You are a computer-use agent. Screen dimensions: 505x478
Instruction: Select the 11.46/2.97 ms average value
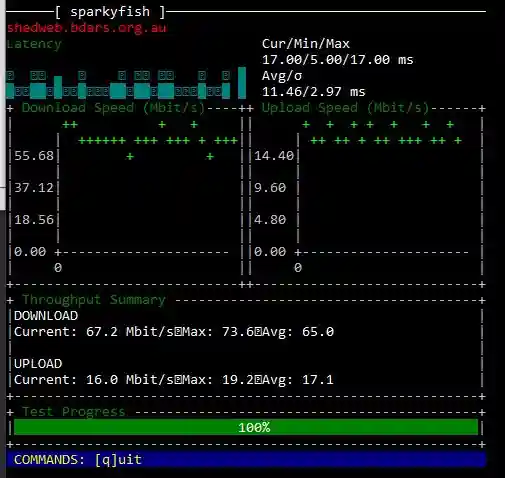tap(313, 92)
